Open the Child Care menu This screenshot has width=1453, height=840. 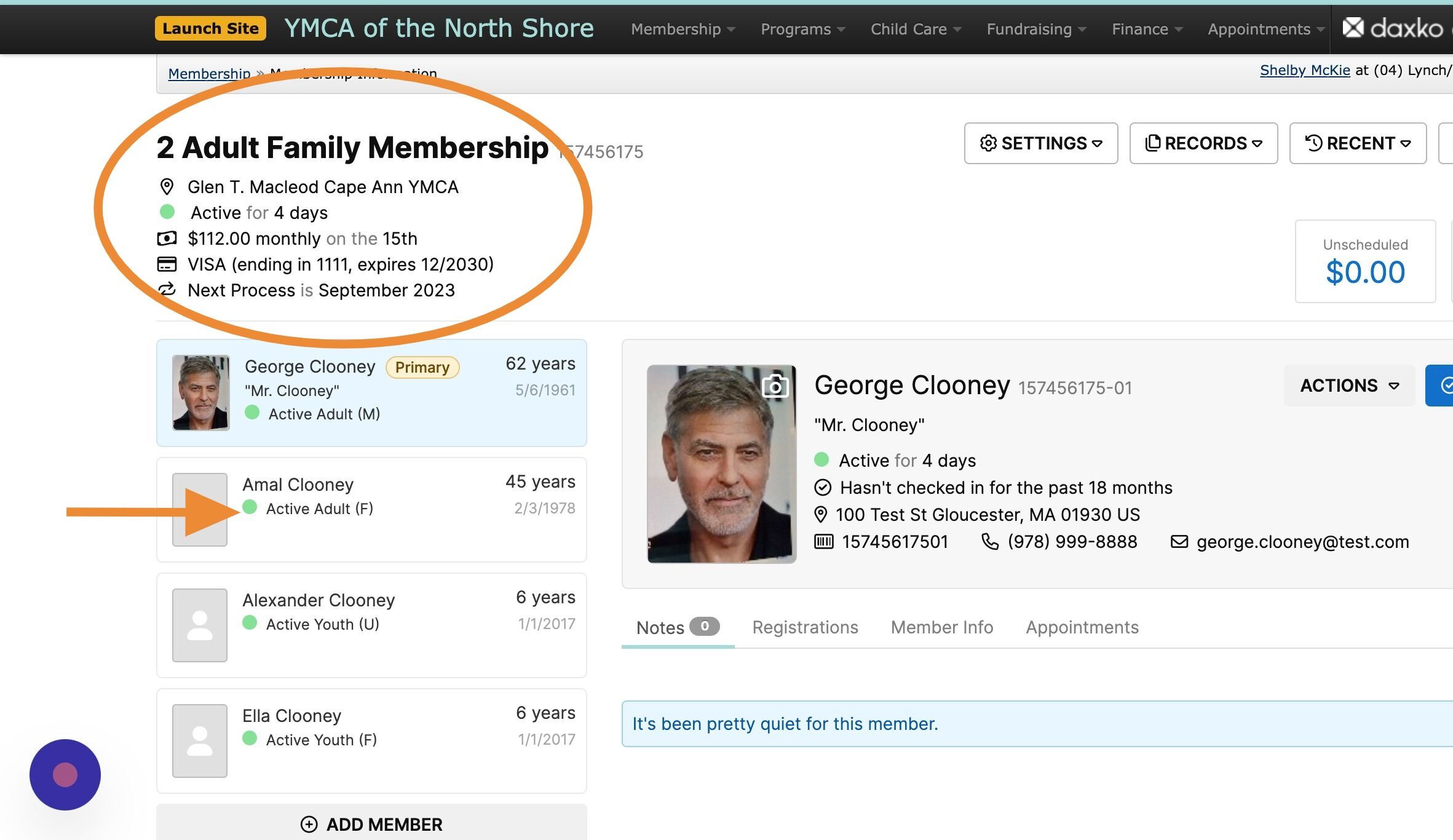(916, 29)
